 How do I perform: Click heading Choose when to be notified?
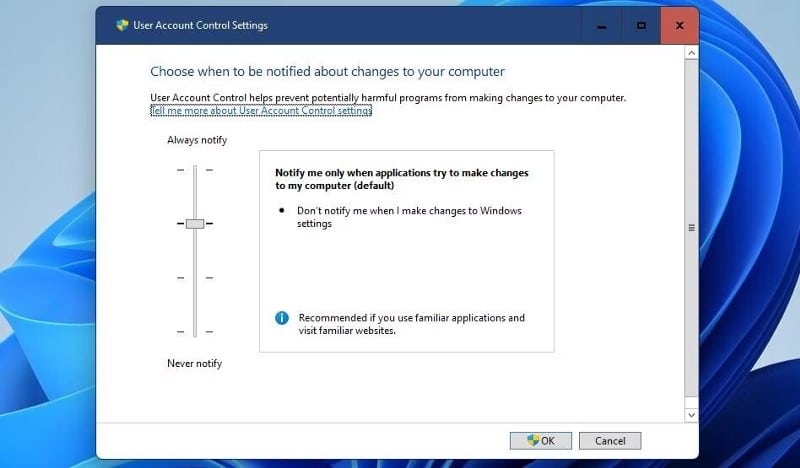pyautogui.click(x=328, y=71)
